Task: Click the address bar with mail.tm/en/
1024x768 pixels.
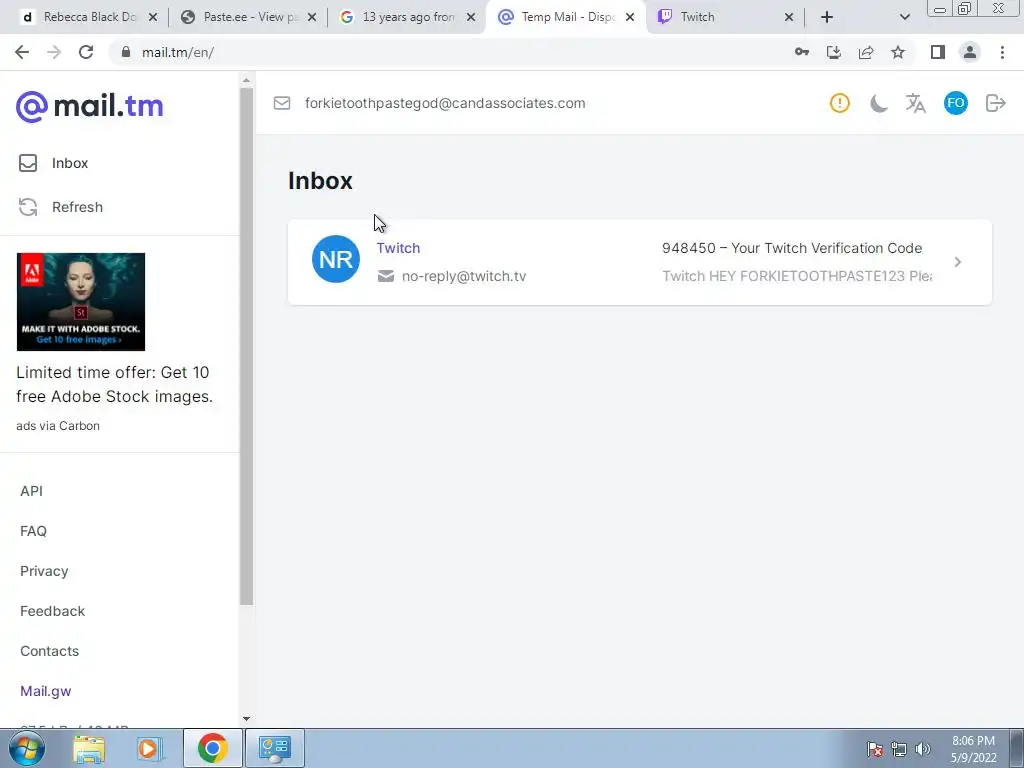Action: [x=451, y=52]
